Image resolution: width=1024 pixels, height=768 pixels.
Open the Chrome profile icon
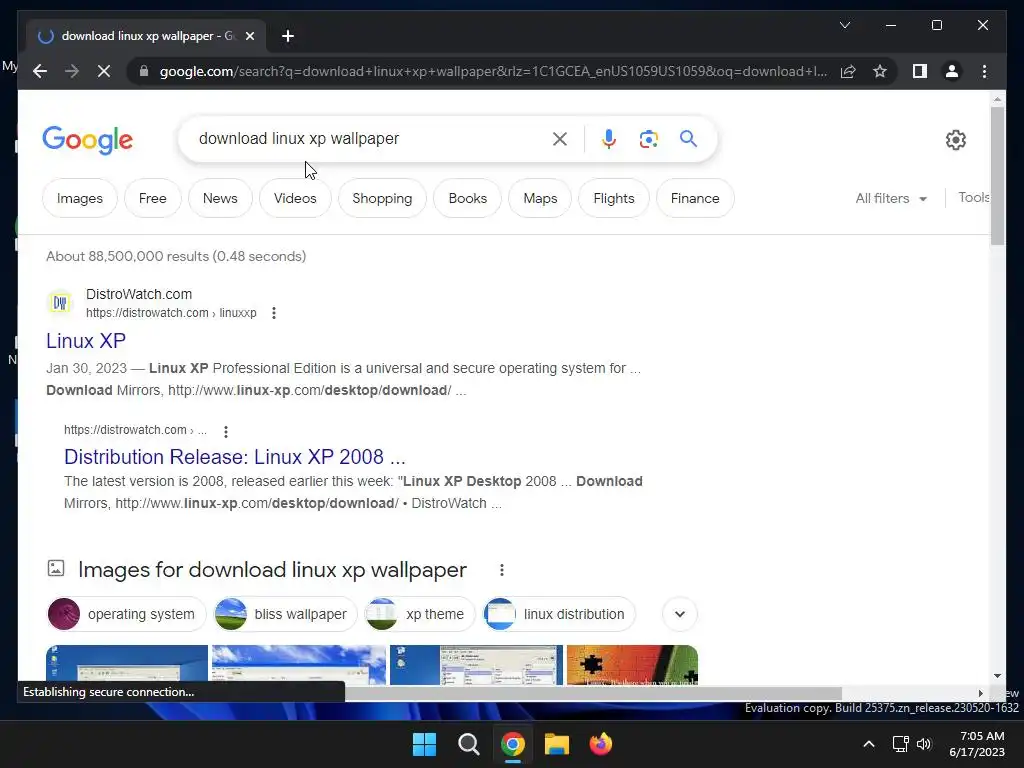click(x=952, y=71)
